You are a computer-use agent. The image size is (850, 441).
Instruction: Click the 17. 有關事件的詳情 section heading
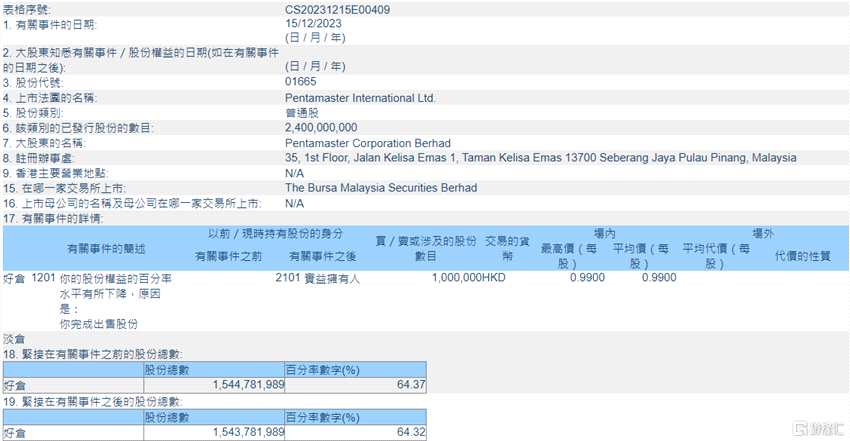point(53,219)
